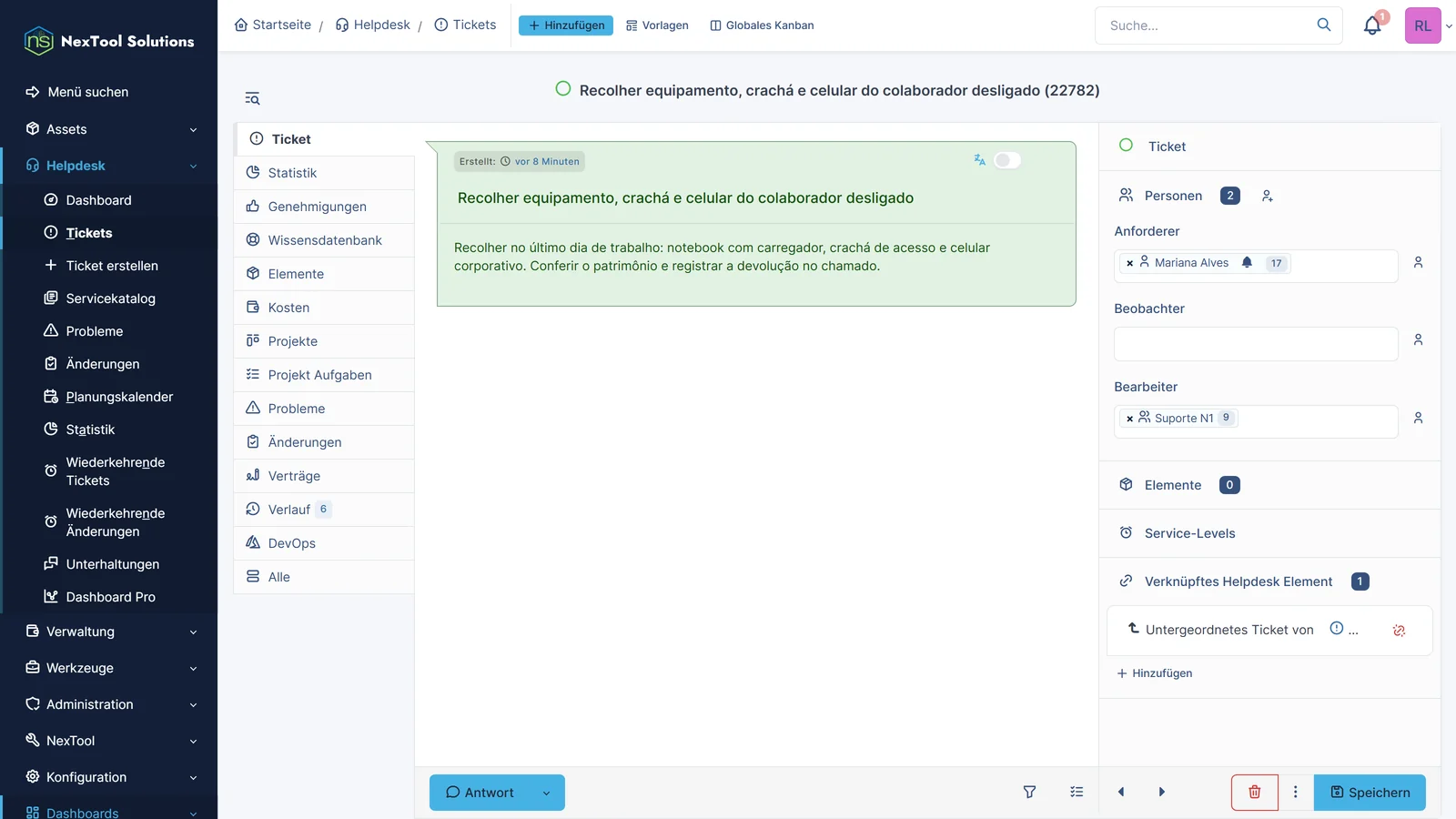Screen dimensions: 1456x819
Task: Unlink the Untergeordnetes Ticket link
Action: pos(1399,630)
